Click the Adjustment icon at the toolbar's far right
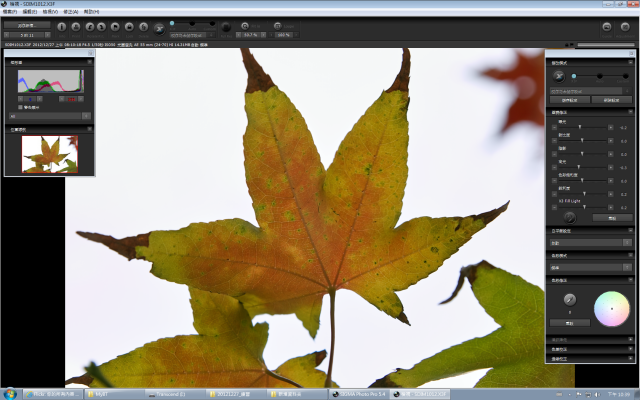This screenshot has width=640, height=400. tap(625, 27)
